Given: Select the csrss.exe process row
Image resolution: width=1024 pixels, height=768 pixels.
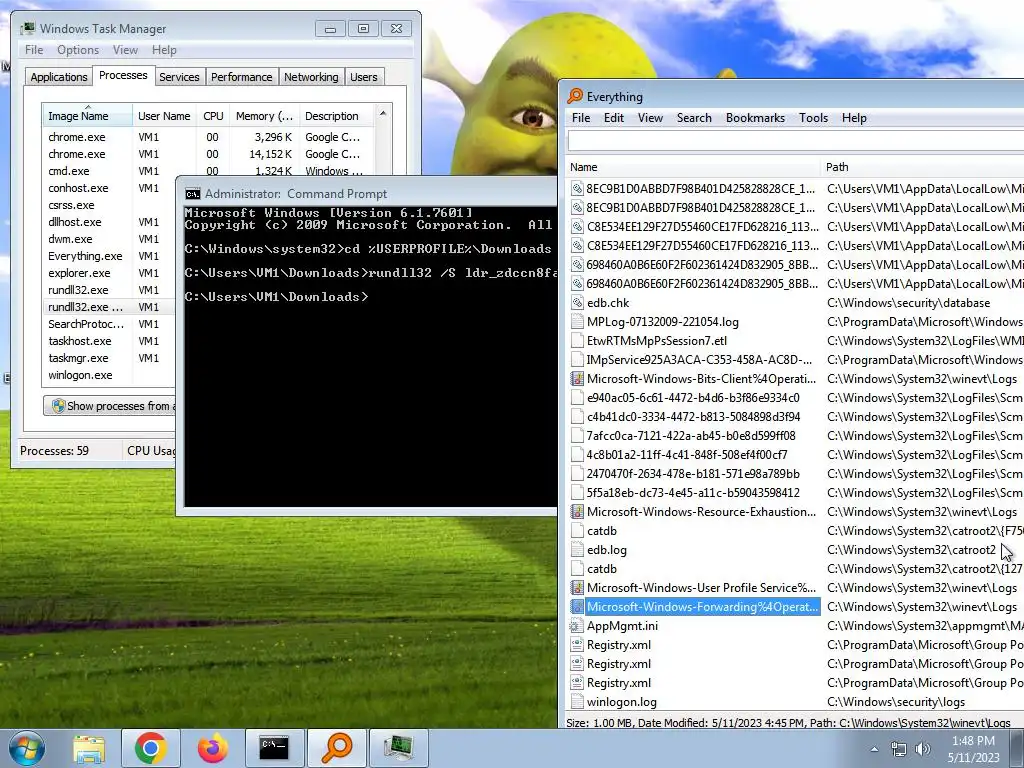Looking at the screenshot, I should pos(109,205).
